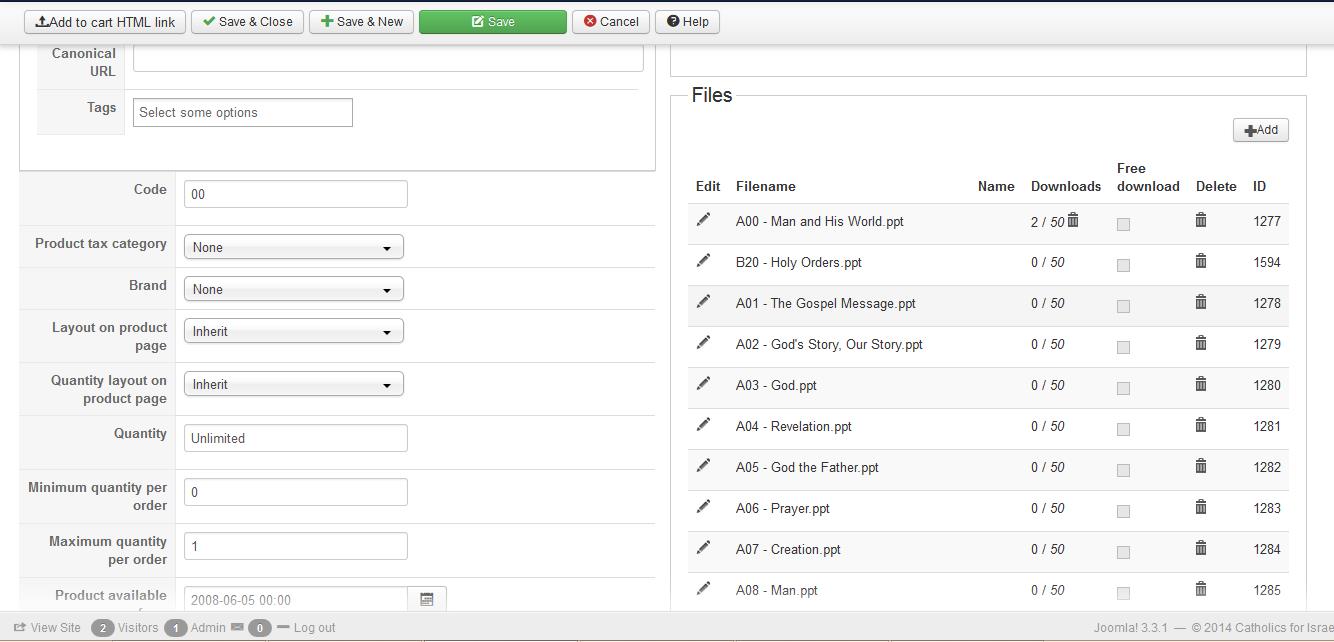Click the Add button in Files section
Screen dimensions: 1334x642
[1260, 130]
